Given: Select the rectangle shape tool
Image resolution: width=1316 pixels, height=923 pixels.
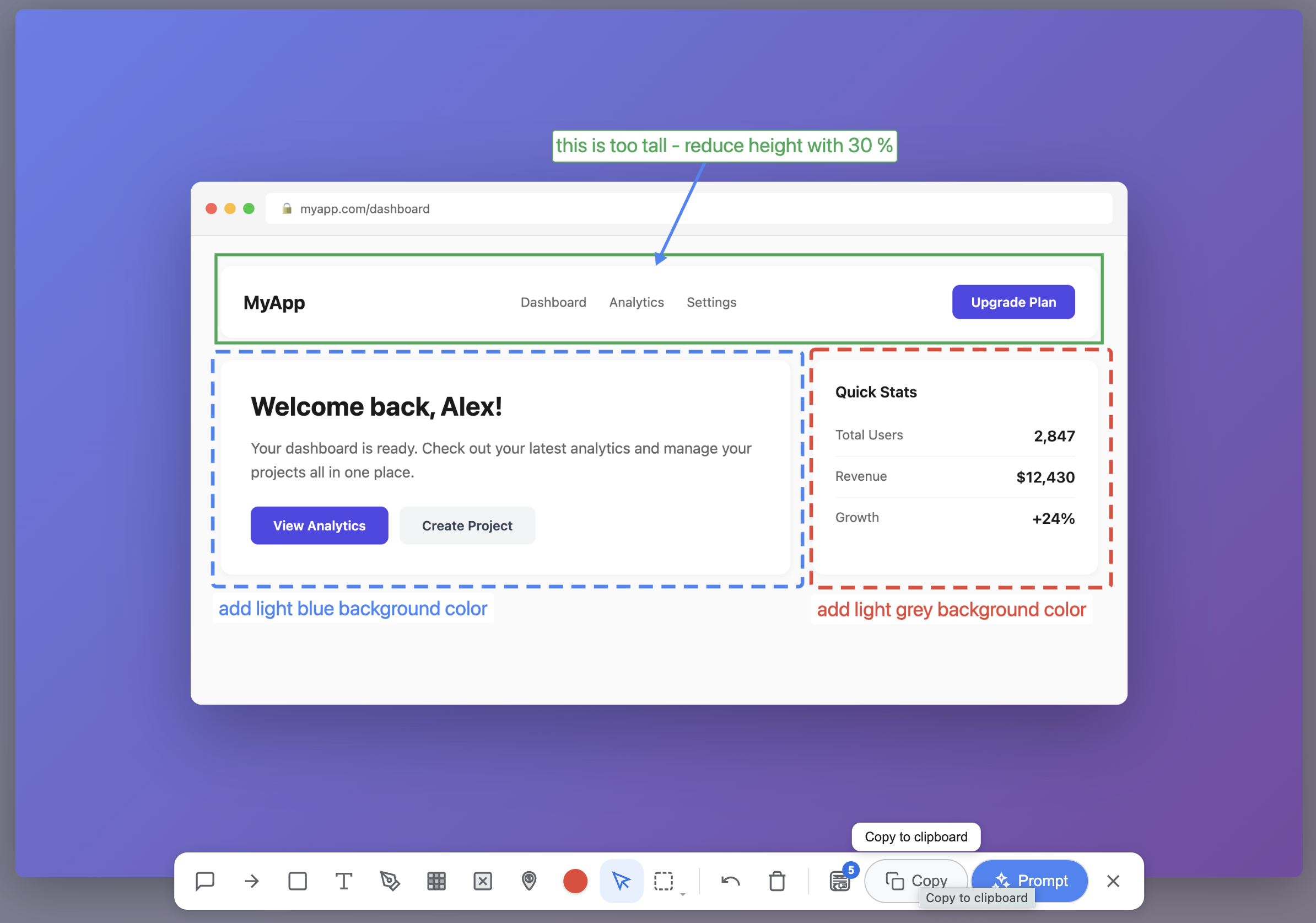Looking at the screenshot, I should point(298,881).
